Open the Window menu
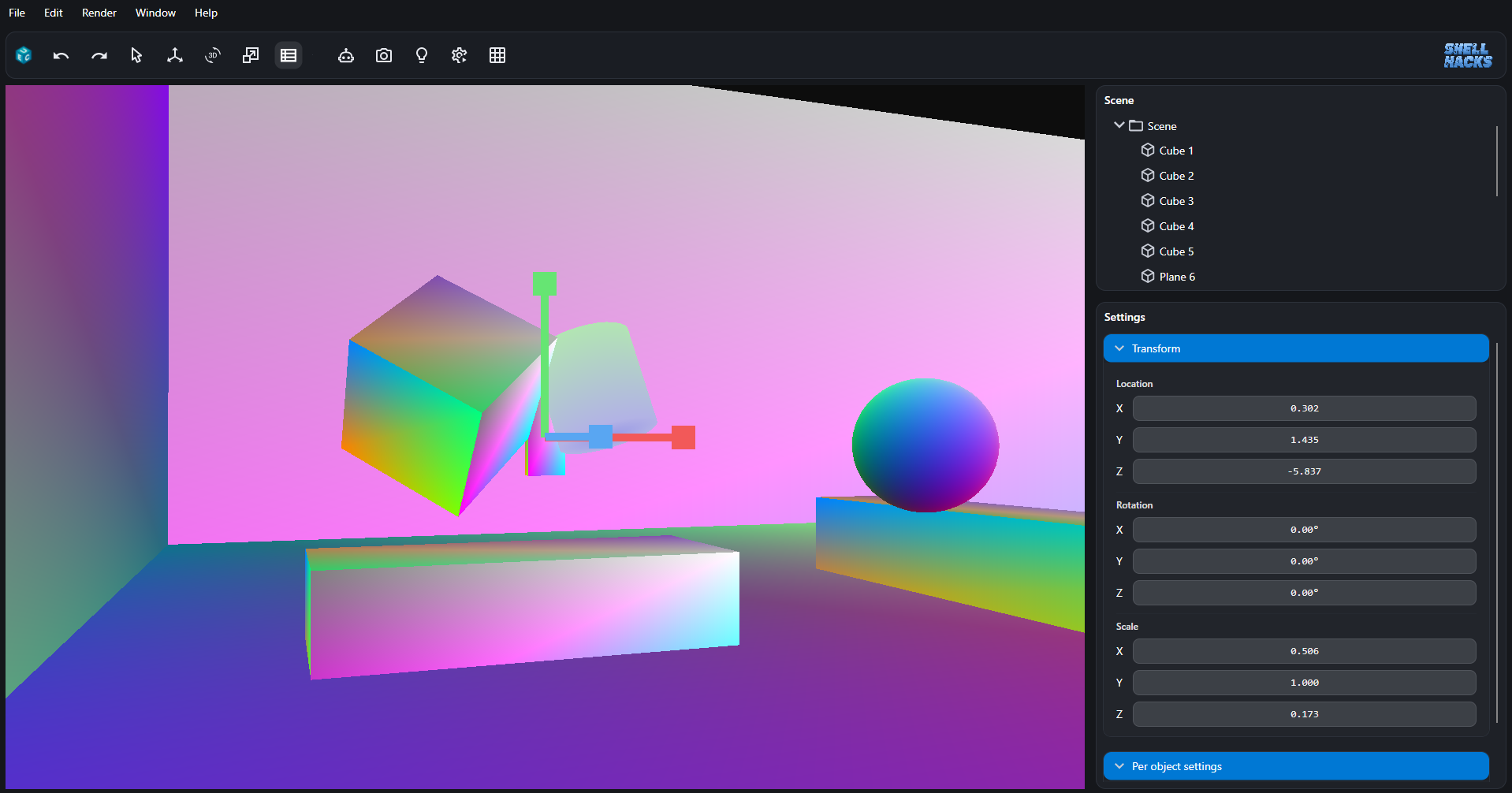1512x793 pixels. point(155,13)
